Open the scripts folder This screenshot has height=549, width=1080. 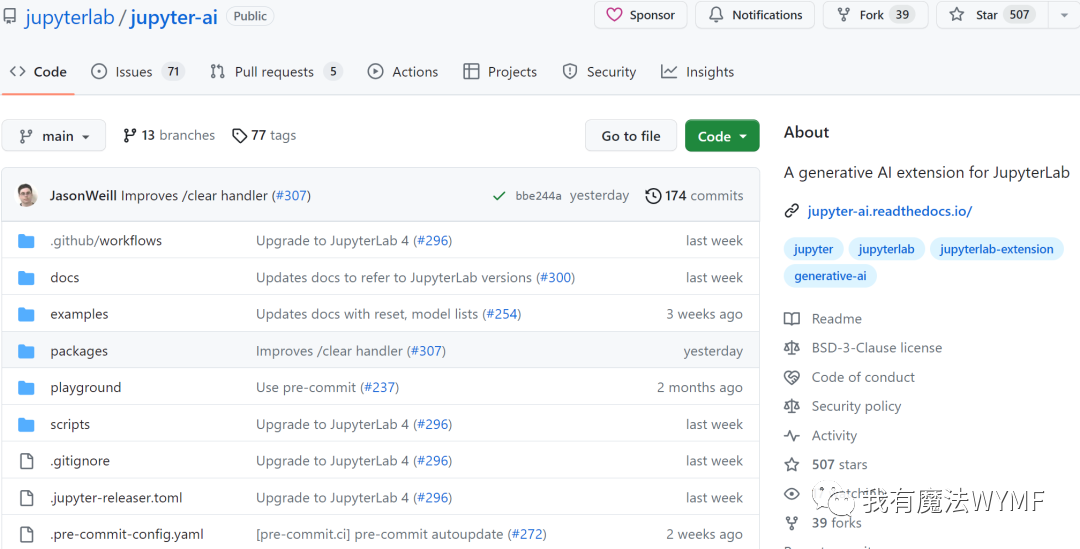click(70, 424)
